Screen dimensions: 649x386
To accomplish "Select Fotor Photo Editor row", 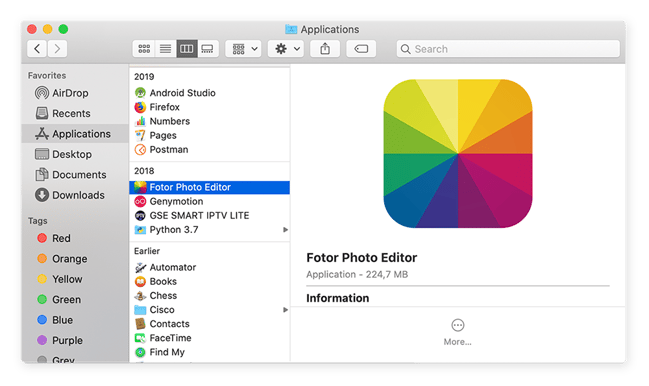I will click(x=209, y=187).
